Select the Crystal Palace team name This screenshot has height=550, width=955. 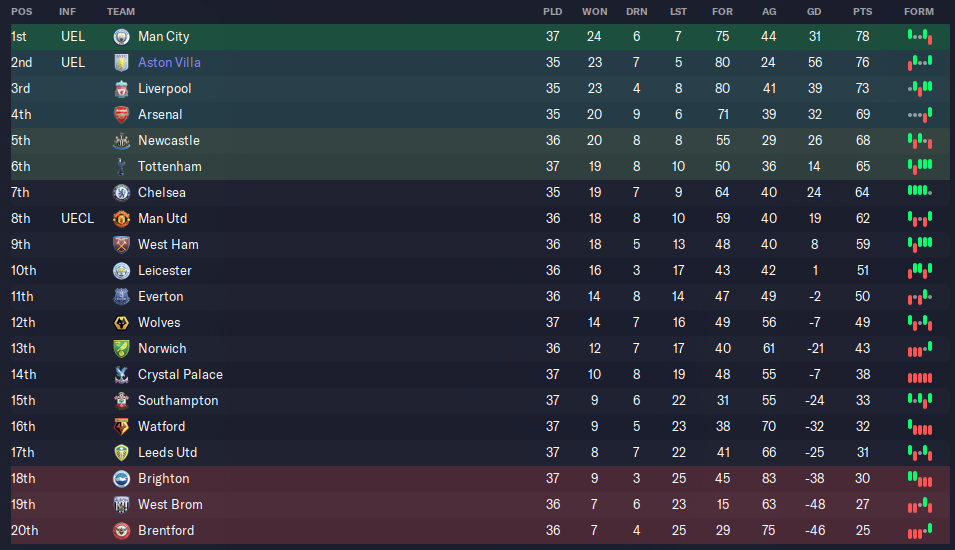click(180, 375)
